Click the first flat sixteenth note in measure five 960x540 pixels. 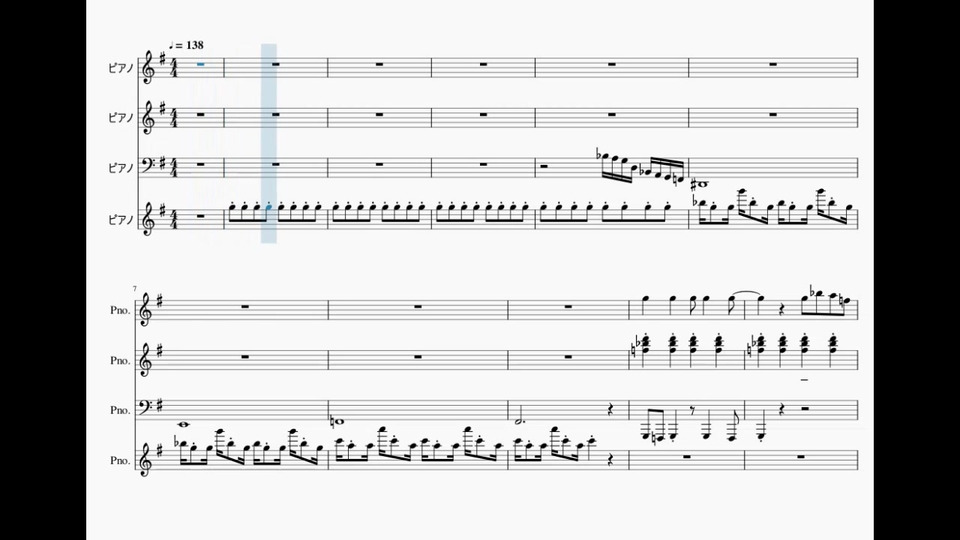click(602, 156)
